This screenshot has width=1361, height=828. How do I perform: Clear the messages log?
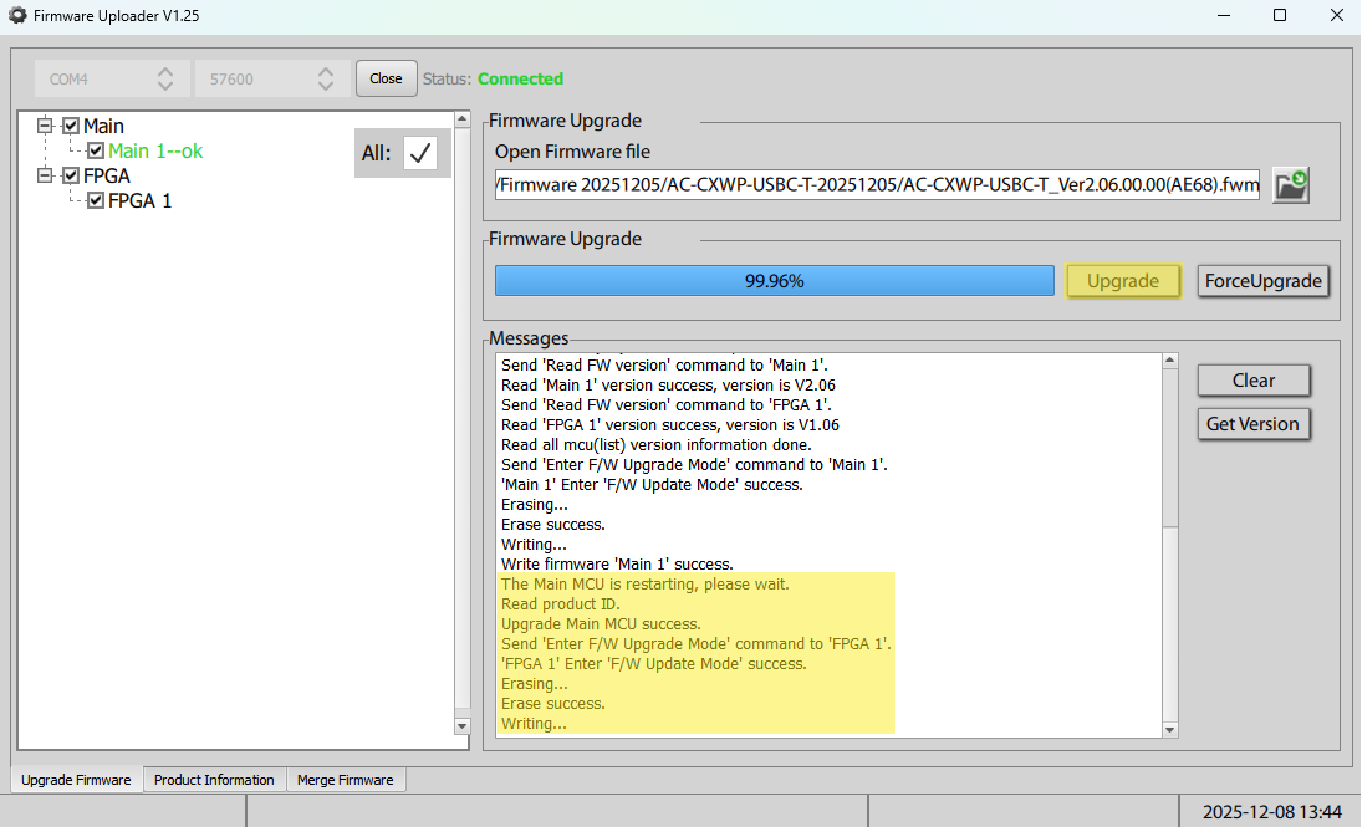click(1252, 381)
